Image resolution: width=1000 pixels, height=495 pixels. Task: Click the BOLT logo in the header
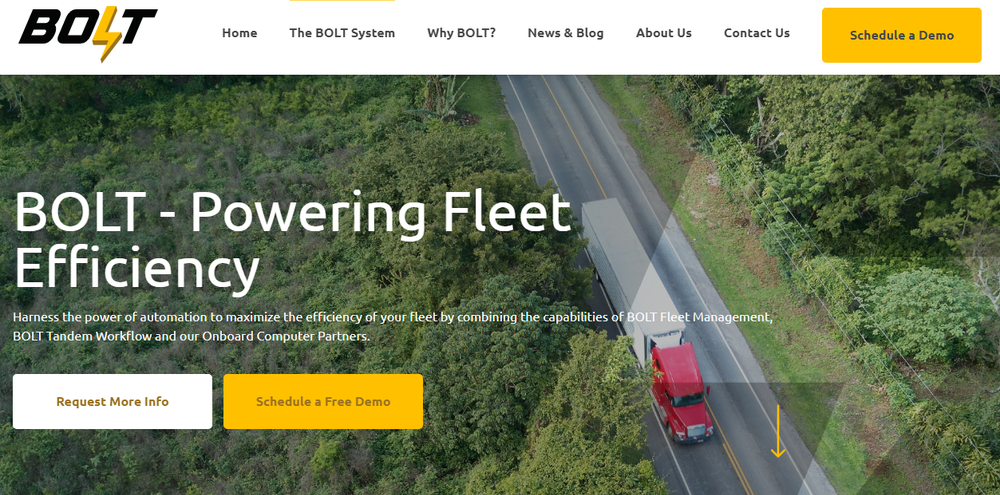click(88, 34)
